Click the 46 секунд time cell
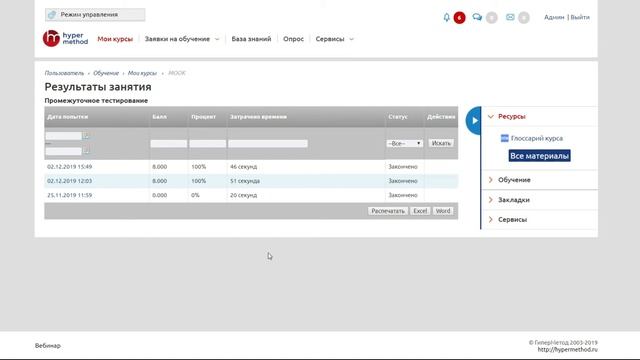Screen dimensions: 640x360 pyautogui.click(x=243, y=167)
